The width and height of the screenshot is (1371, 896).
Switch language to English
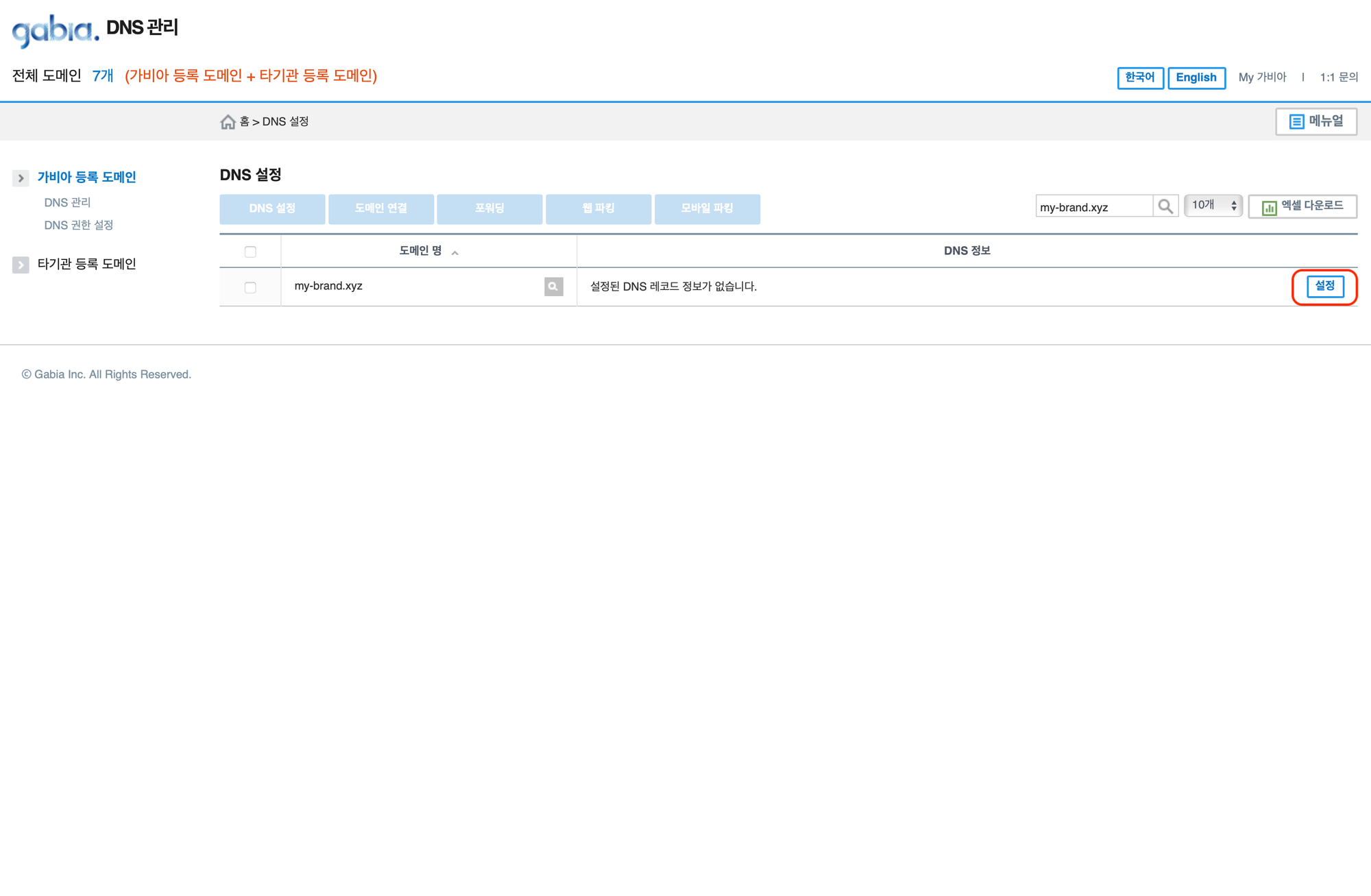(1196, 77)
